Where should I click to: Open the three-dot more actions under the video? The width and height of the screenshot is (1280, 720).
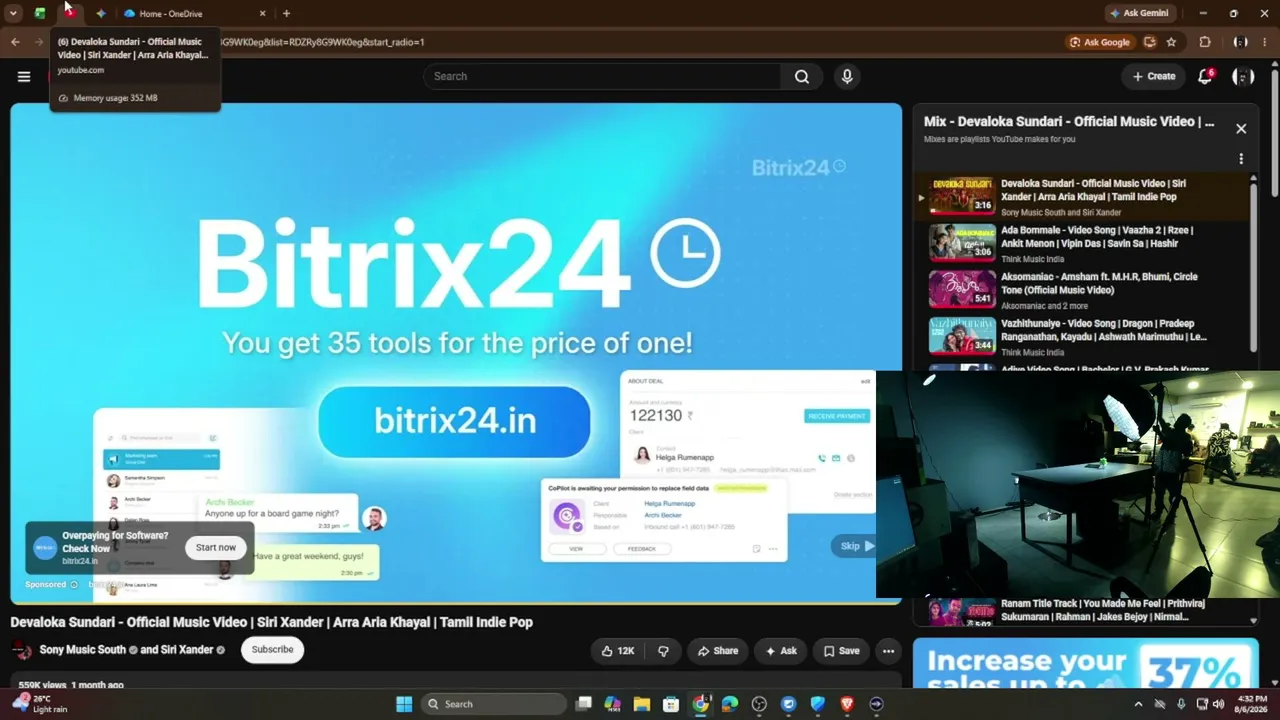click(888, 651)
